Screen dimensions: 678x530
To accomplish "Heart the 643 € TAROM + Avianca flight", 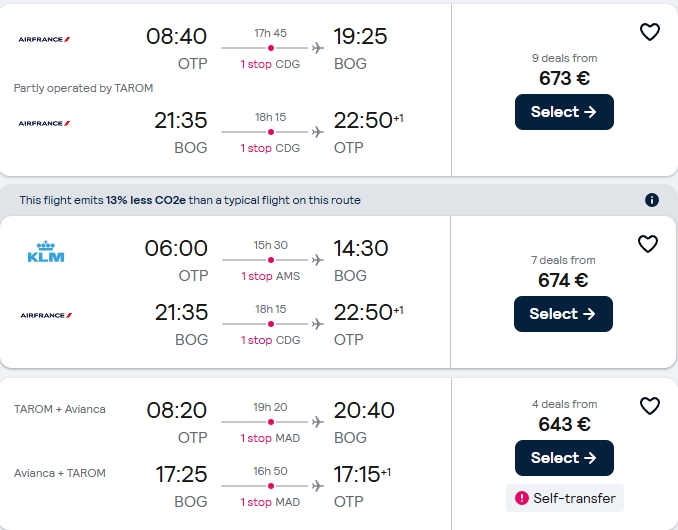I will point(650,406).
